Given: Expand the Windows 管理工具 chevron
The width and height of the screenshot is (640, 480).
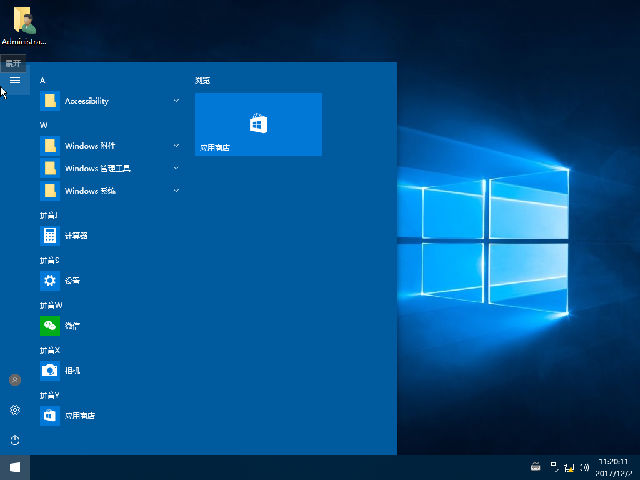Looking at the screenshot, I should tap(176, 168).
